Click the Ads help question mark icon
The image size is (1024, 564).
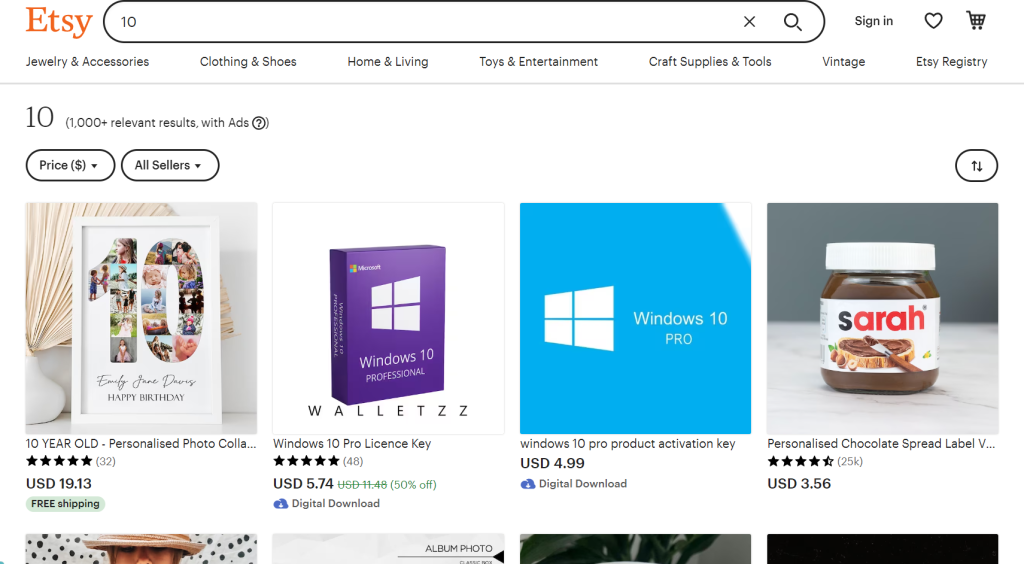pyautogui.click(x=260, y=123)
